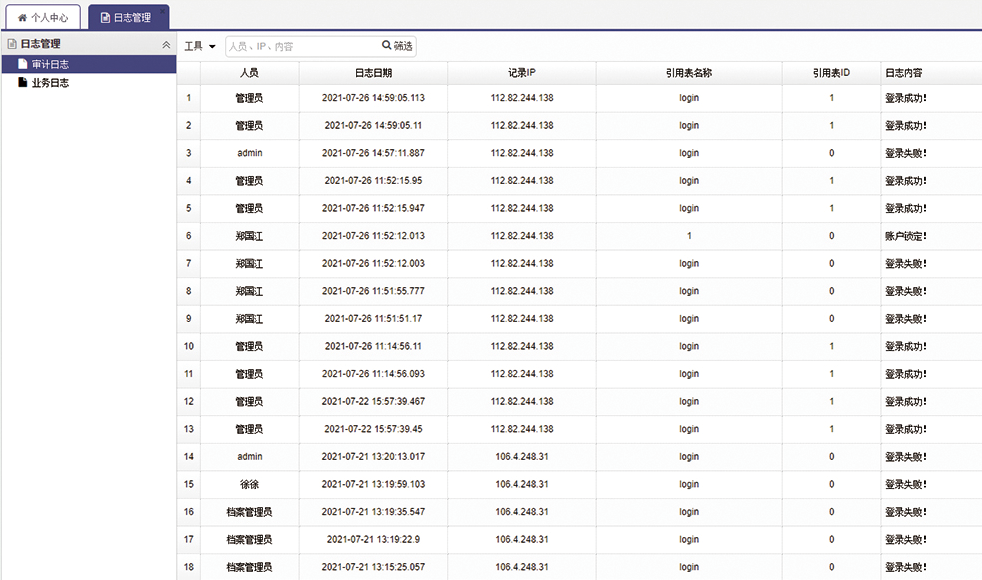Click the 日志管理 panel header icon
The width and height of the screenshot is (982, 580).
pos(12,44)
